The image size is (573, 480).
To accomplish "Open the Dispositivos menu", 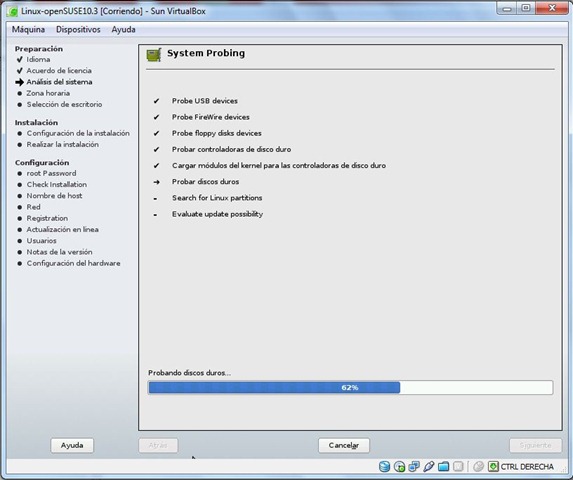I will 78,30.
